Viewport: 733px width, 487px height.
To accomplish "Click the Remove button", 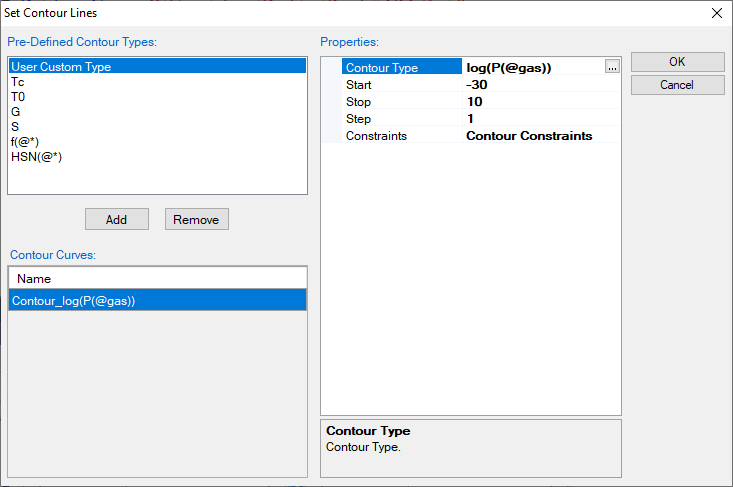I will click(x=197, y=219).
